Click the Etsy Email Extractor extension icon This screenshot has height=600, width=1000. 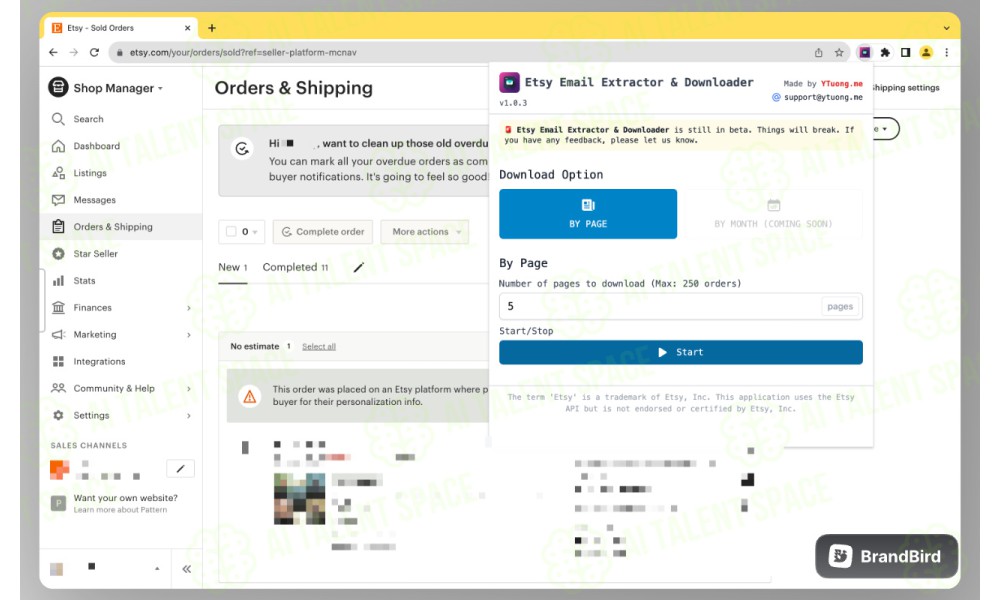pos(864,52)
